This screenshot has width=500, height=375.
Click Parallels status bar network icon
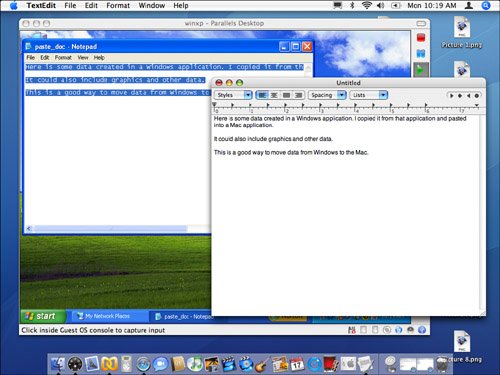click(398, 330)
